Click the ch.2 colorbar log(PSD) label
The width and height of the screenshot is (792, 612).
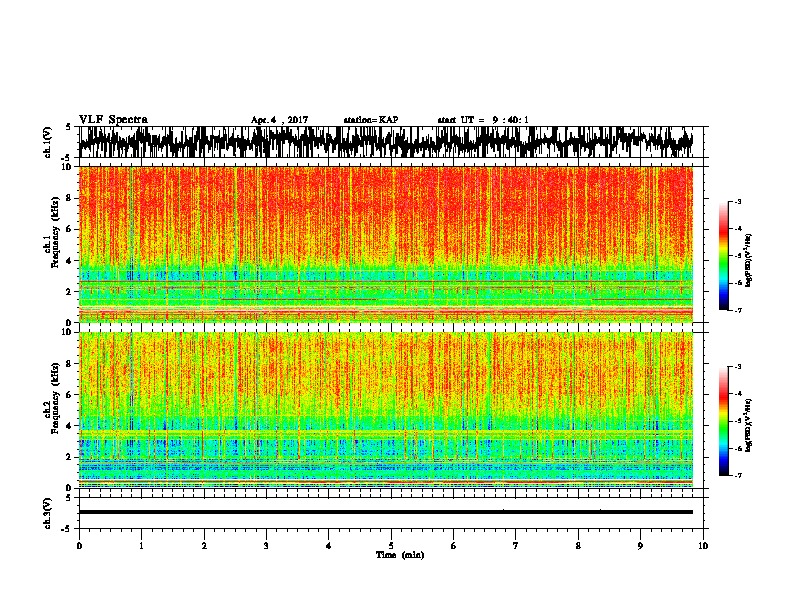click(x=748, y=425)
